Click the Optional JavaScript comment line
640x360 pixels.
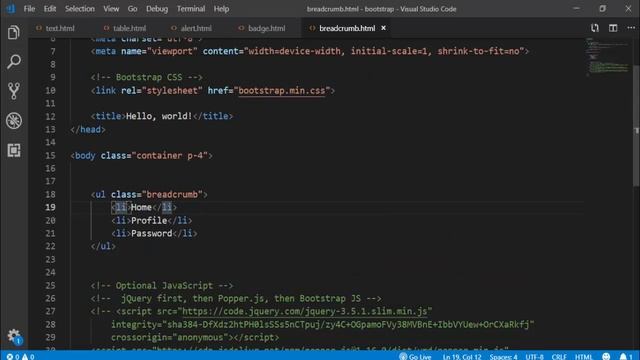coord(162,285)
